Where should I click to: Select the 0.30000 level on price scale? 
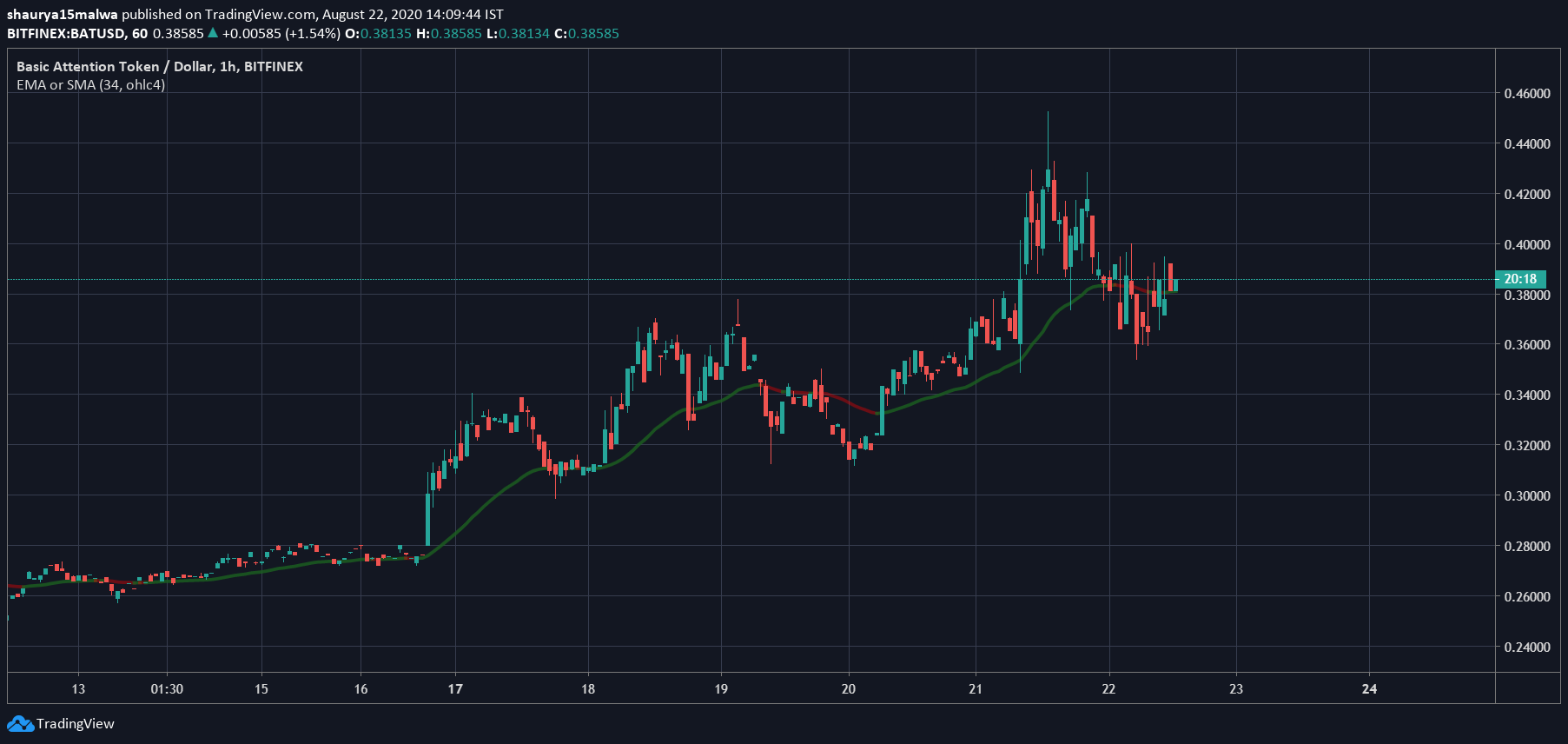pos(1526,495)
